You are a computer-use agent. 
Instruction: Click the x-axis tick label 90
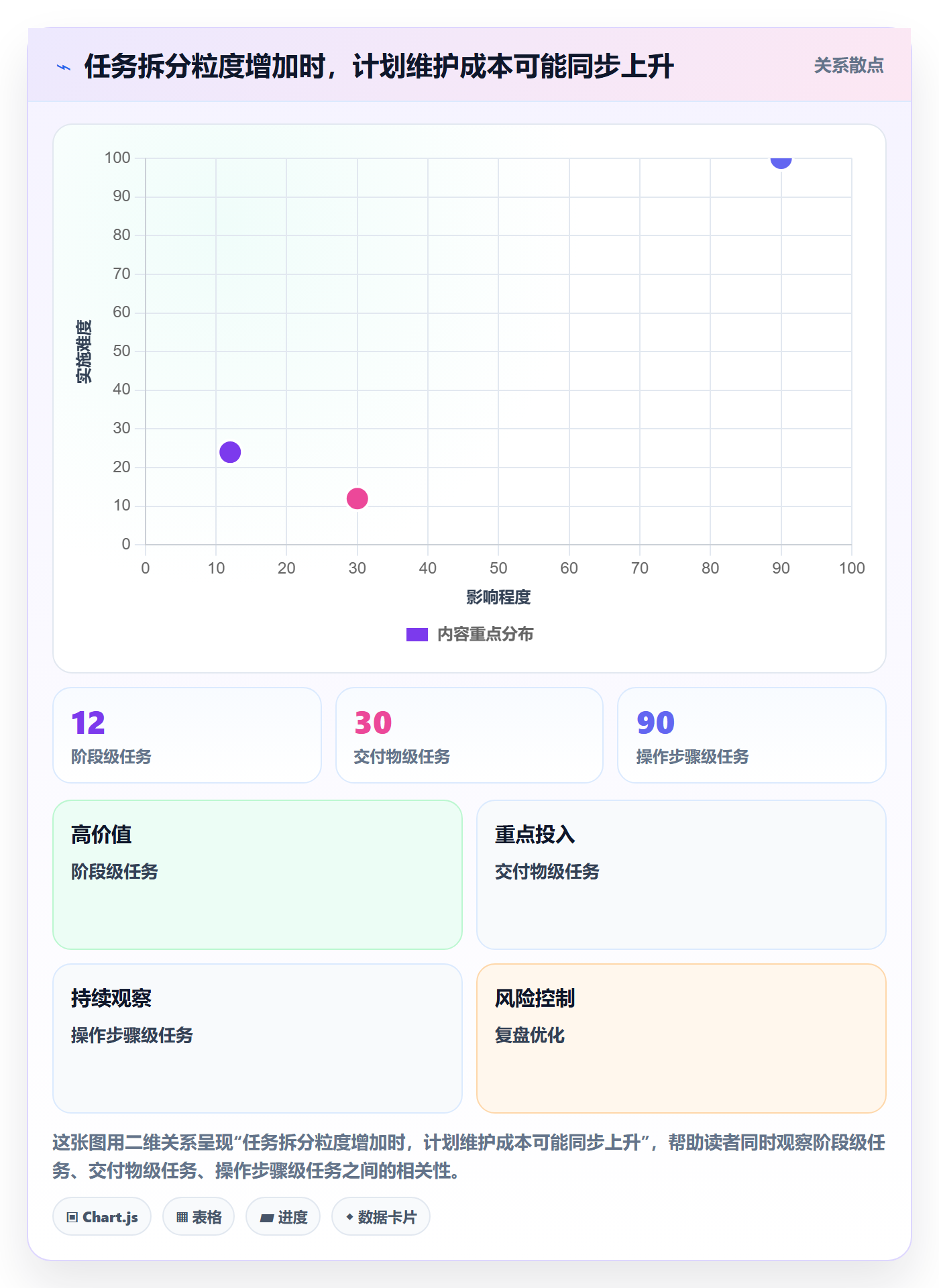(781, 568)
